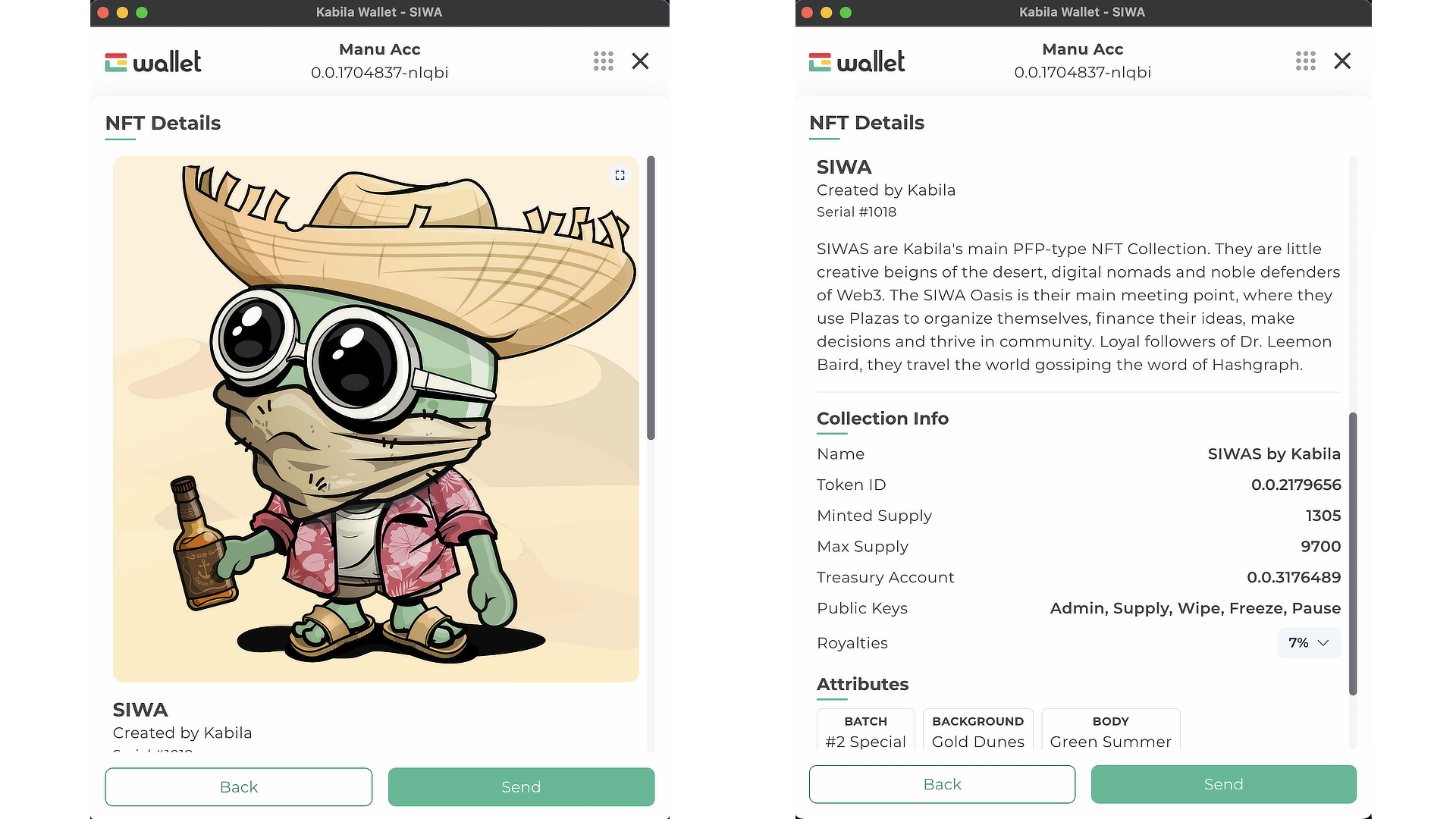Expand the 7% Royalties dropdown
Image resolution: width=1456 pixels, height=819 pixels.
(x=1309, y=643)
